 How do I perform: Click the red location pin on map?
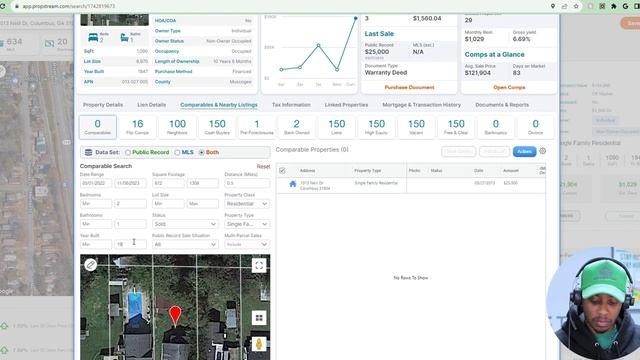(175, 316)
